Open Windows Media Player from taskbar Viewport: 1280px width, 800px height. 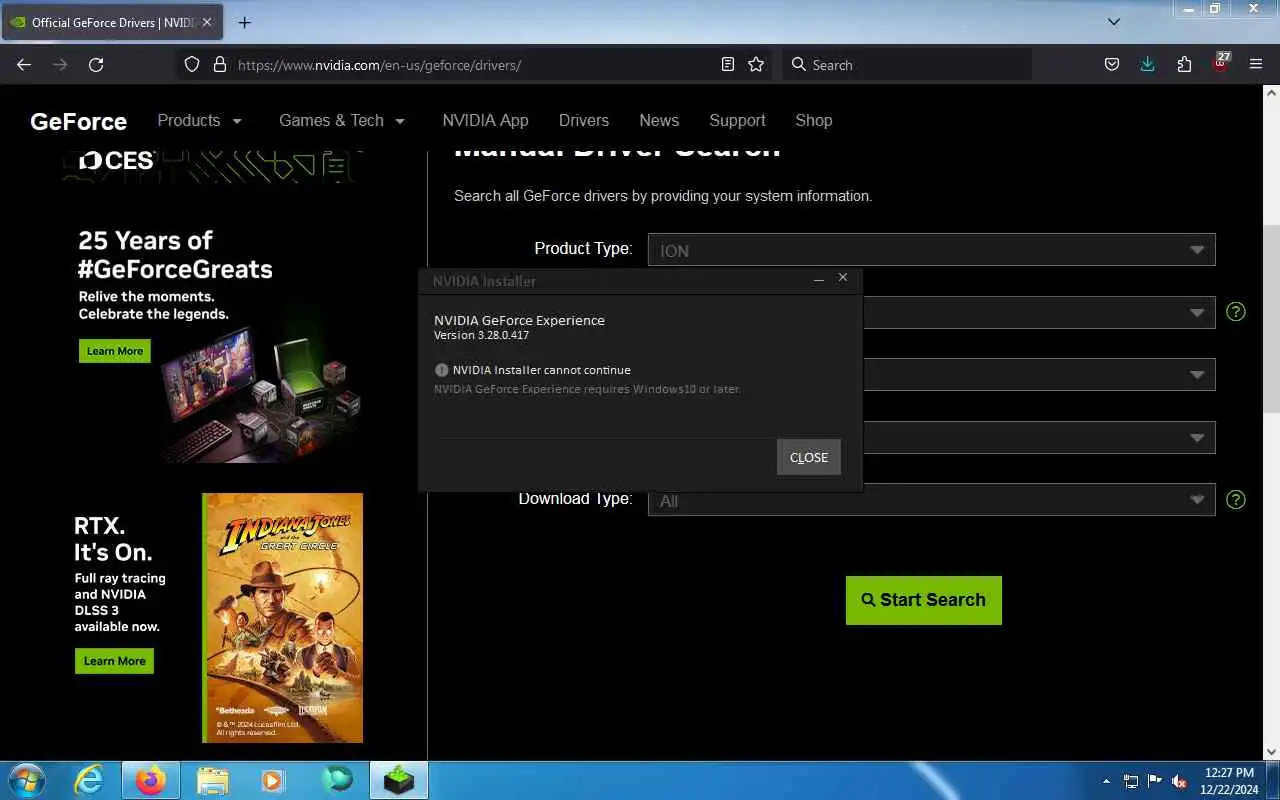pyautogui.click(x=273, y=780)
